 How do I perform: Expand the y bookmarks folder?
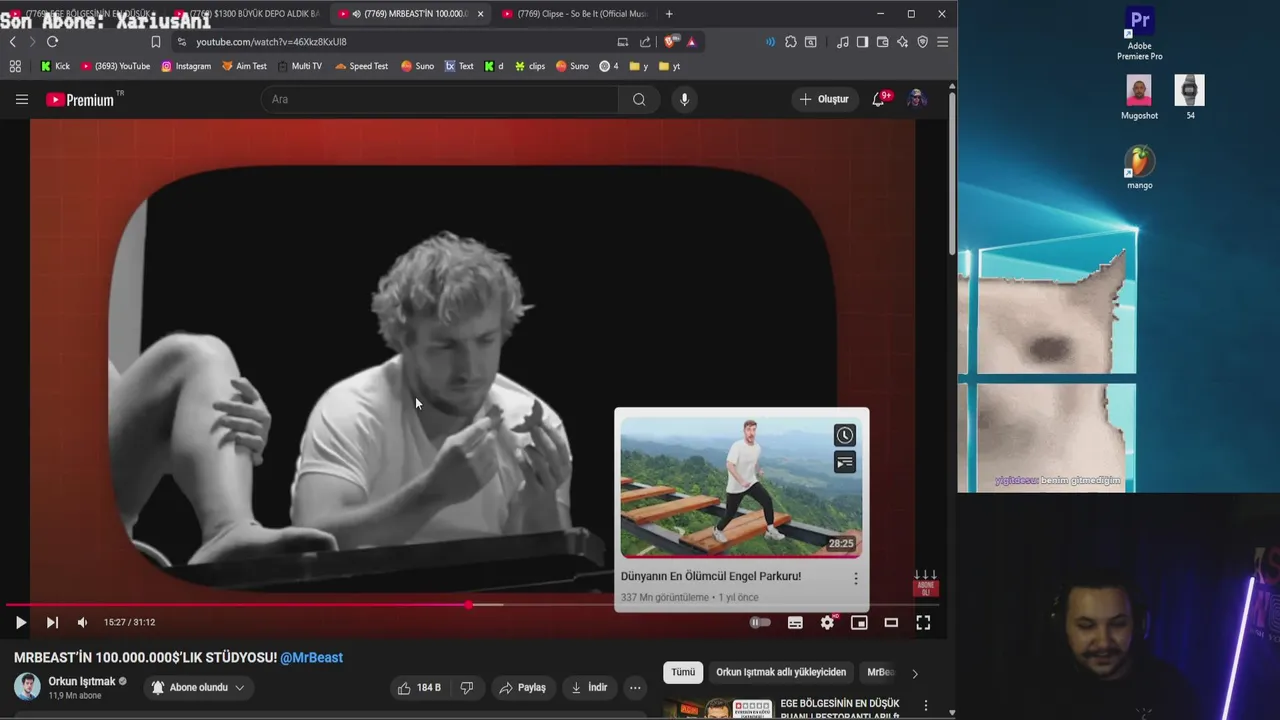pos(639,66)
